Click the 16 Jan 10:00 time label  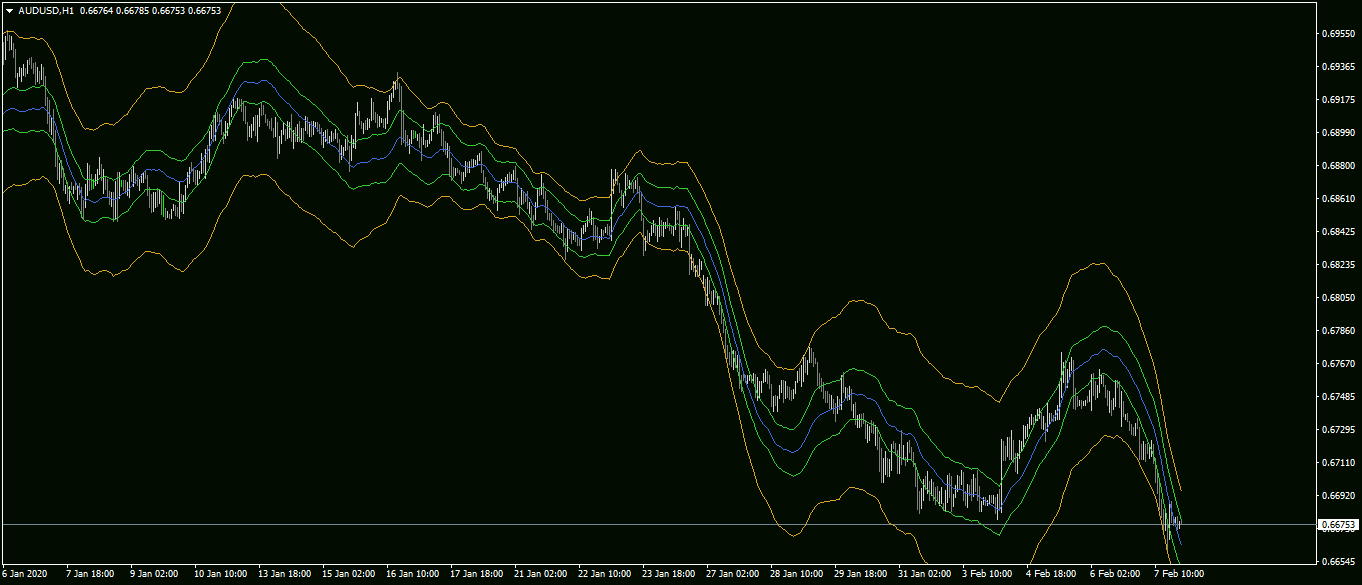click(412, 574)
